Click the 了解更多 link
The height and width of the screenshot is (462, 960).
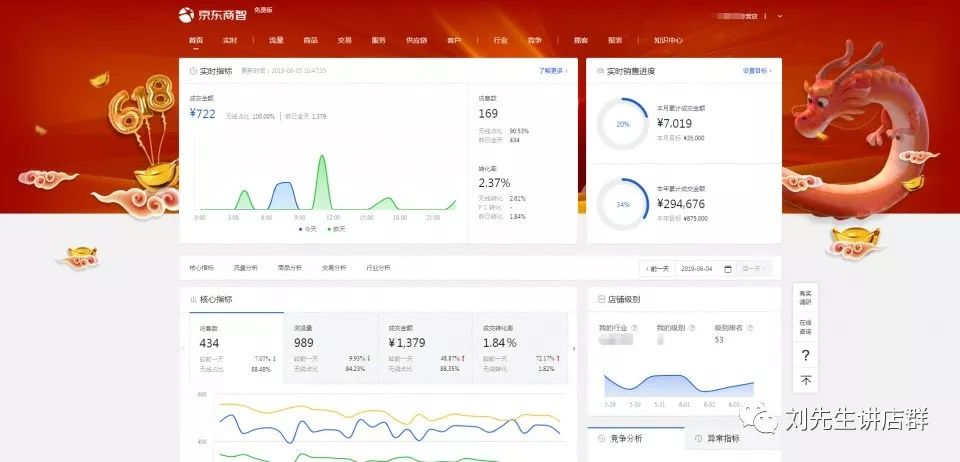coord(553,71)
